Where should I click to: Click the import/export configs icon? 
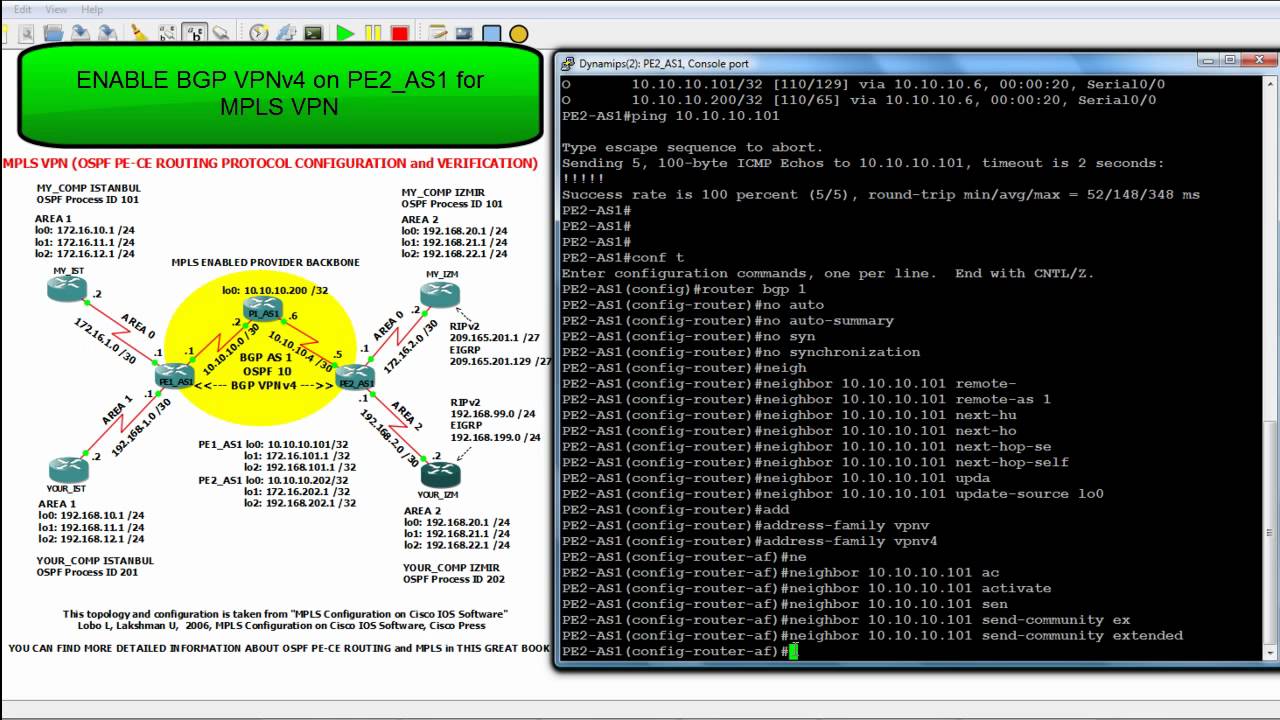coord(286,33)
